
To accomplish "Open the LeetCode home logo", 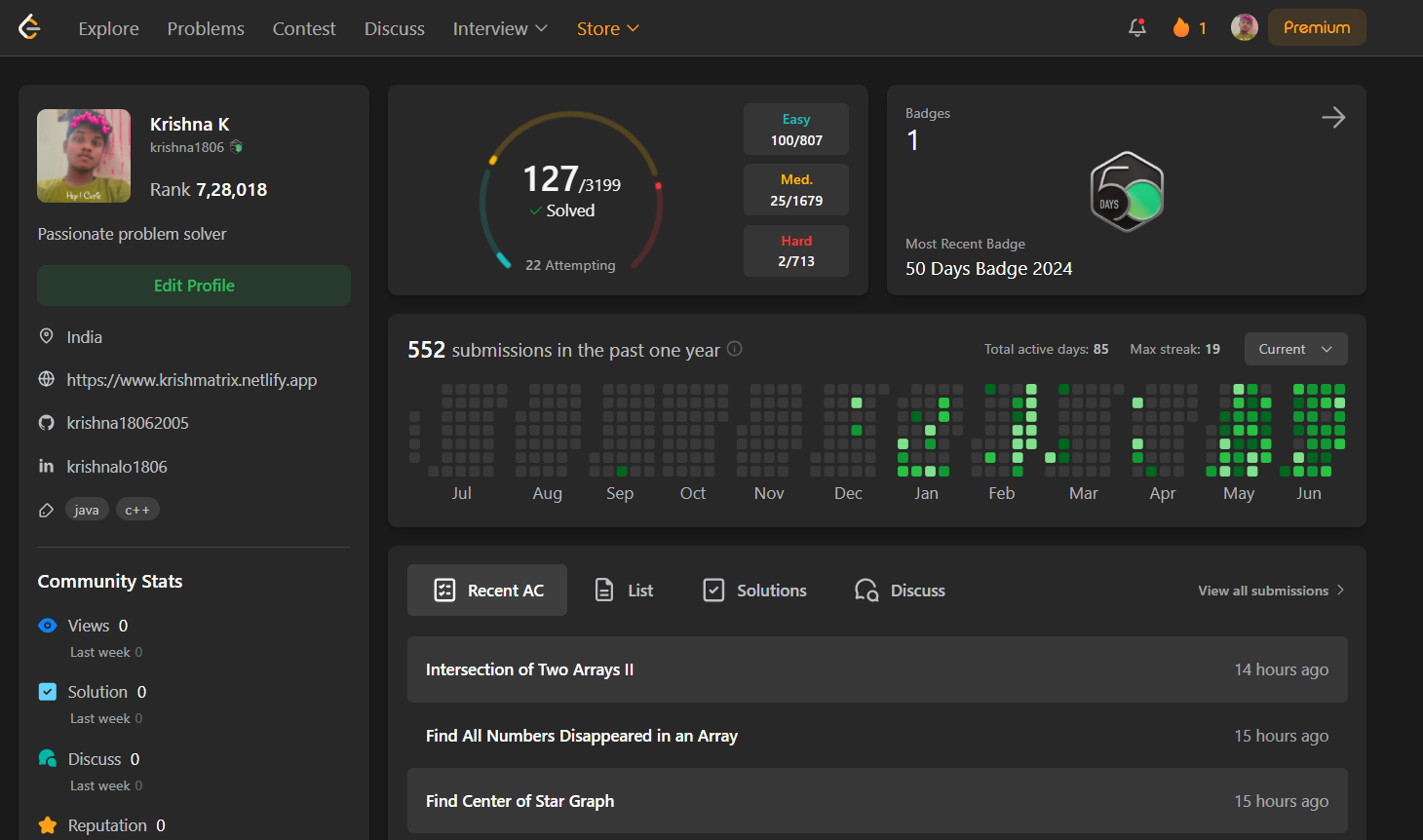I will tap(30, 27).
